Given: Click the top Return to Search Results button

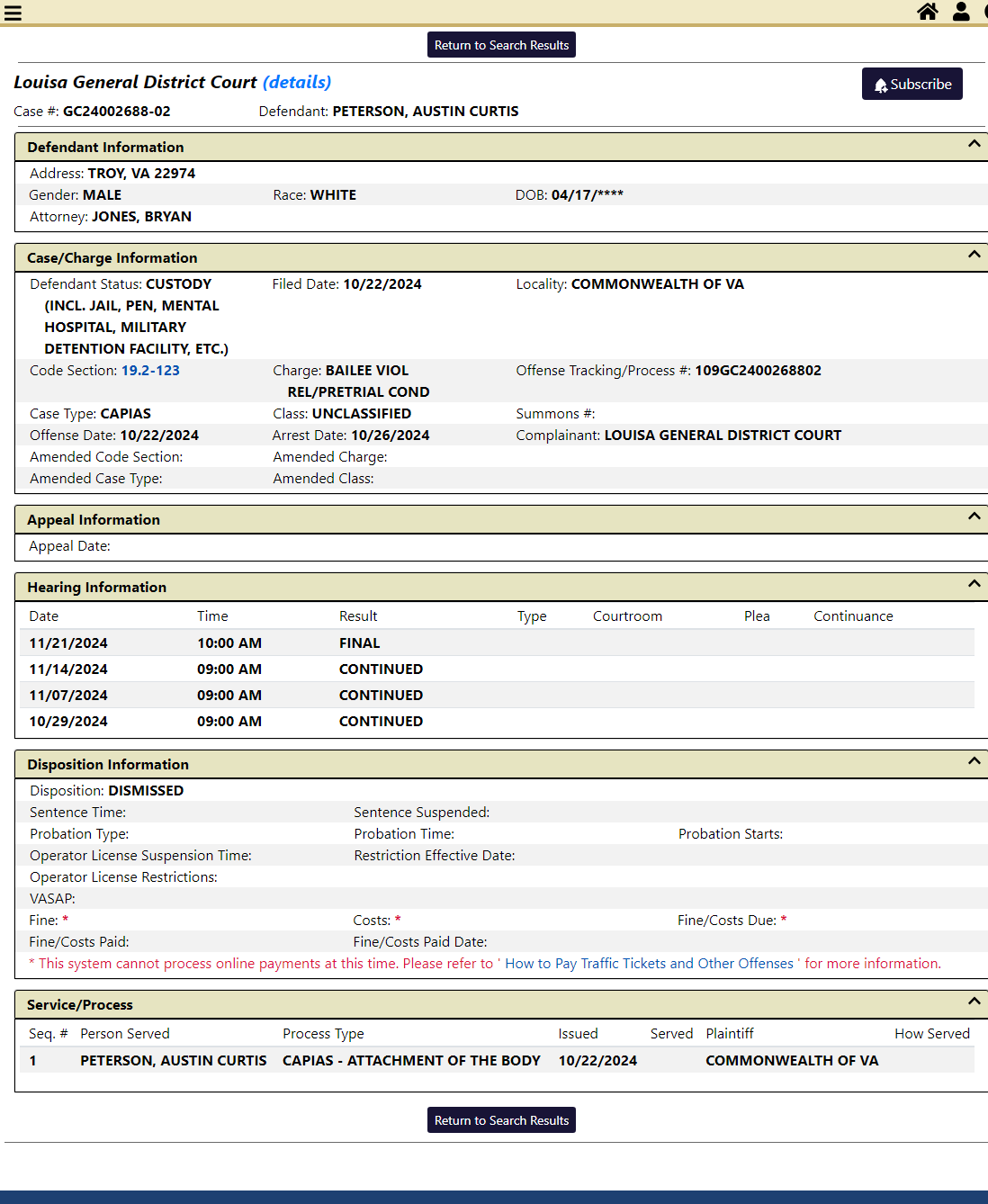Looking at the screenshot, I should click(x=501, y=45).
